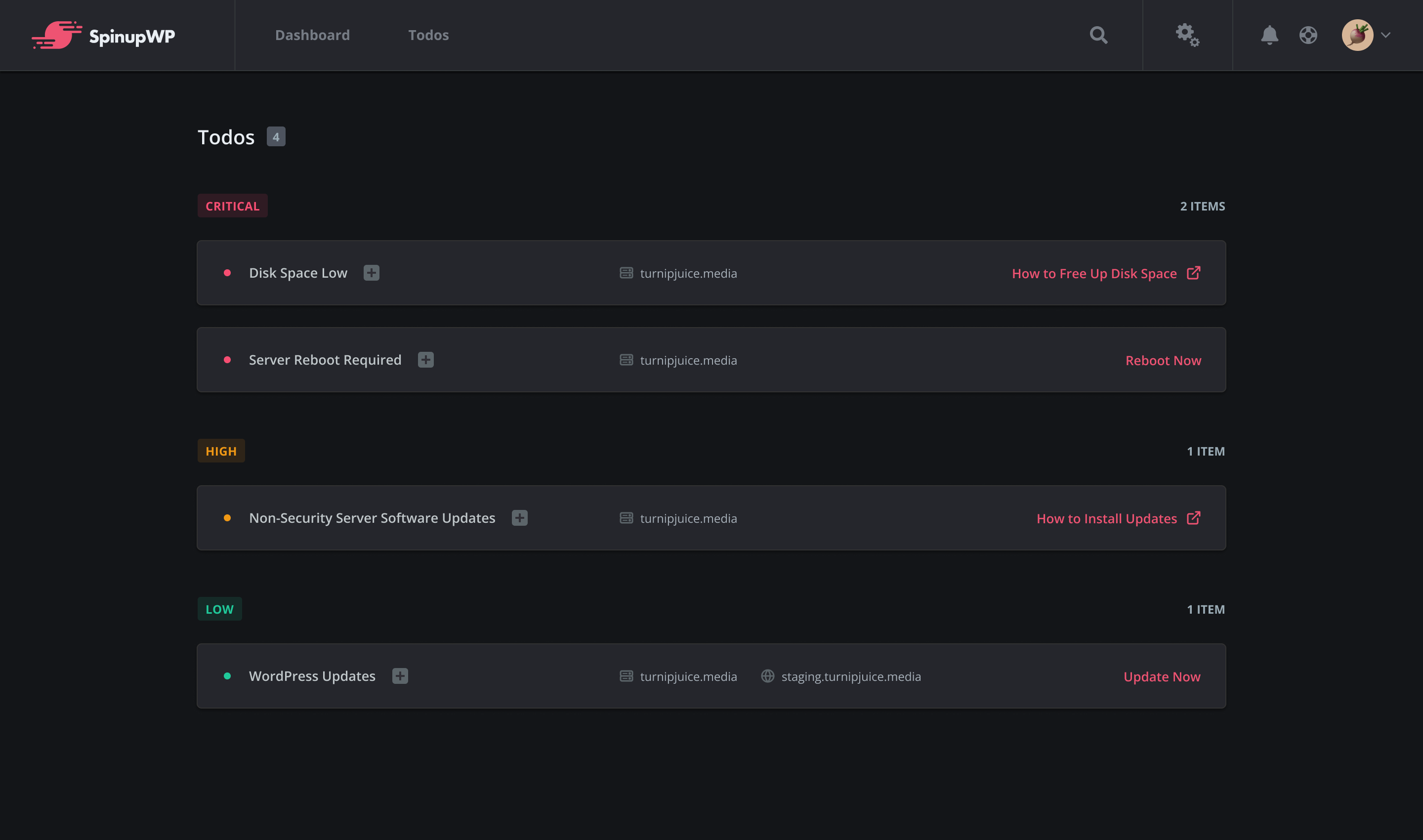Click the 2 ITEMS count for Critical
The width and height of the screenshot is (1423, 840).
[x=1202, y=206]
